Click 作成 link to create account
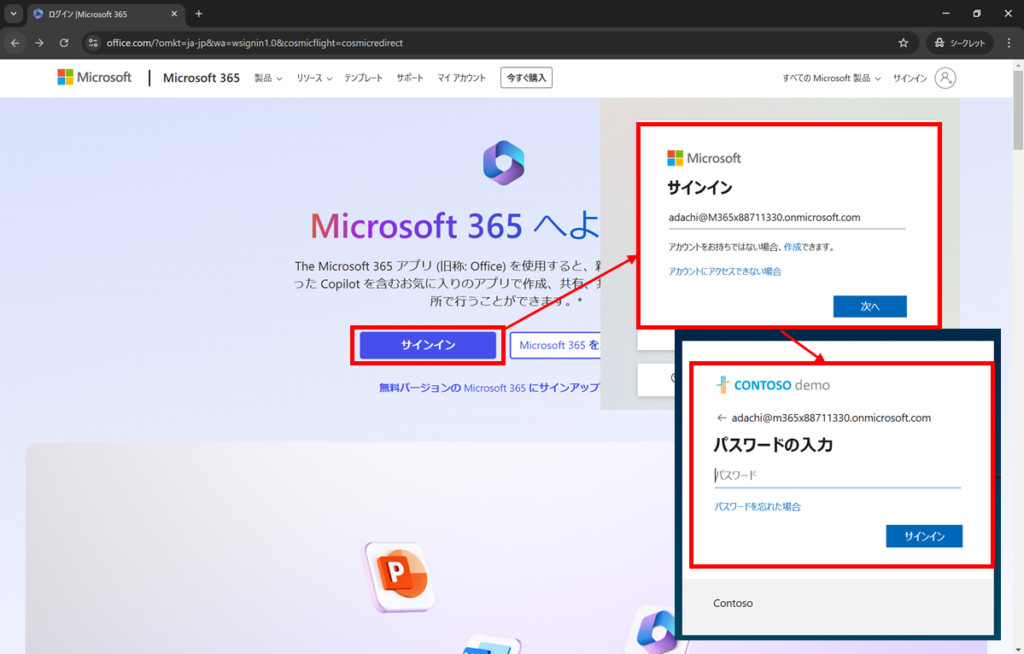Screen dimensions: 1024x654 [792, 247]
